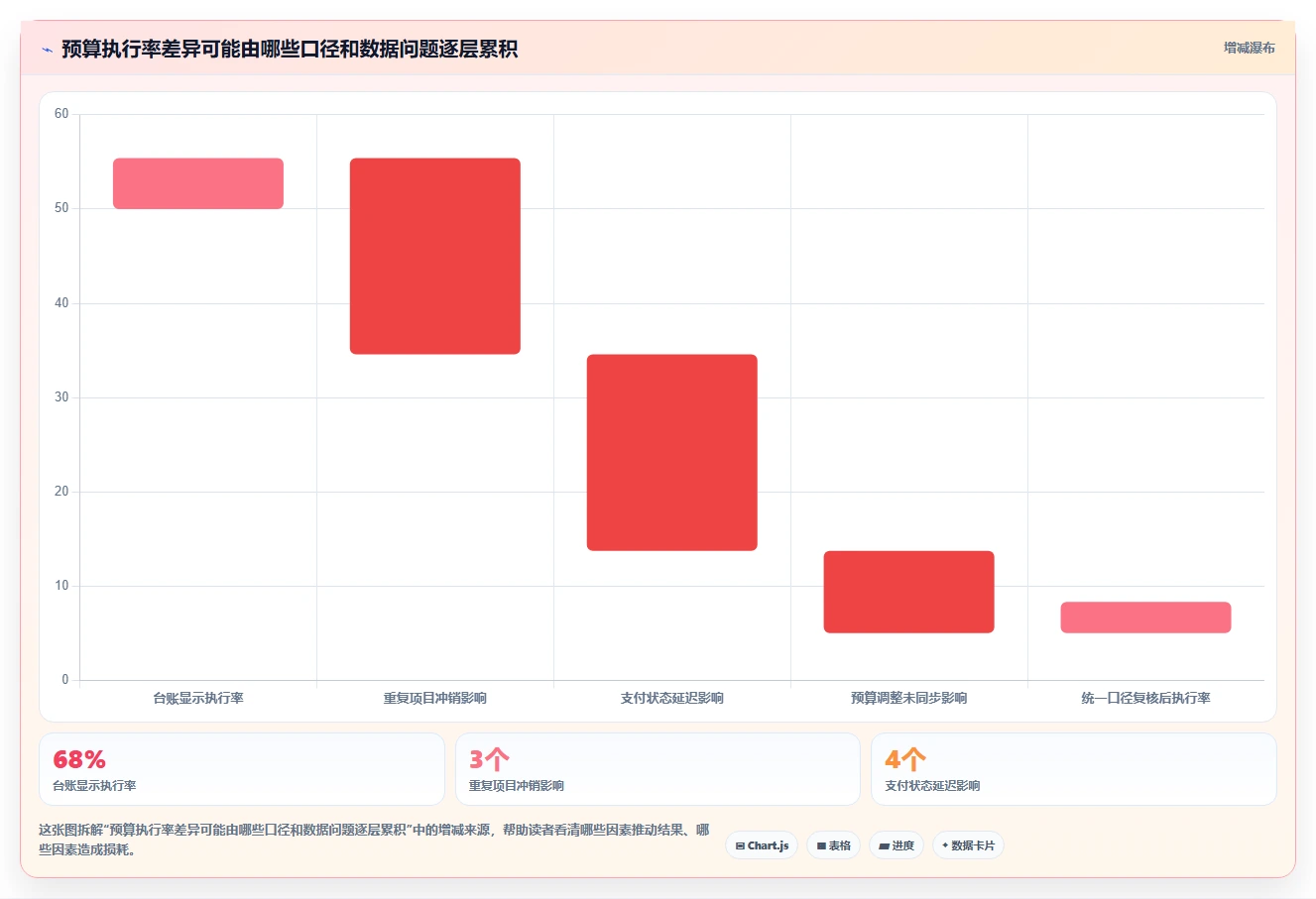
Task: Click y-axis value 60
Action: (x=61, y=114)
